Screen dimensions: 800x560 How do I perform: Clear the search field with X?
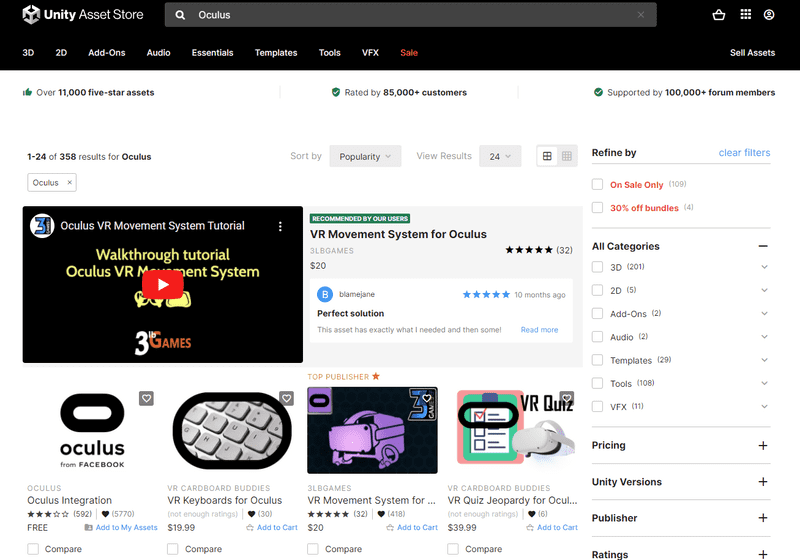coord(641,15)
